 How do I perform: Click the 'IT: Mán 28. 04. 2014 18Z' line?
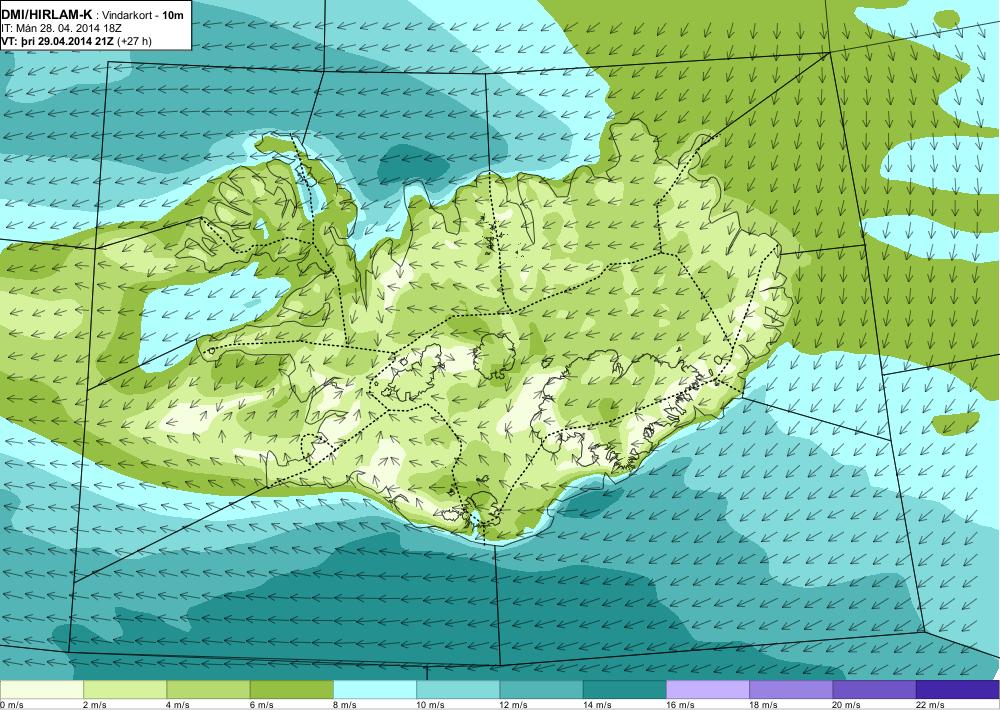point(62,28)
